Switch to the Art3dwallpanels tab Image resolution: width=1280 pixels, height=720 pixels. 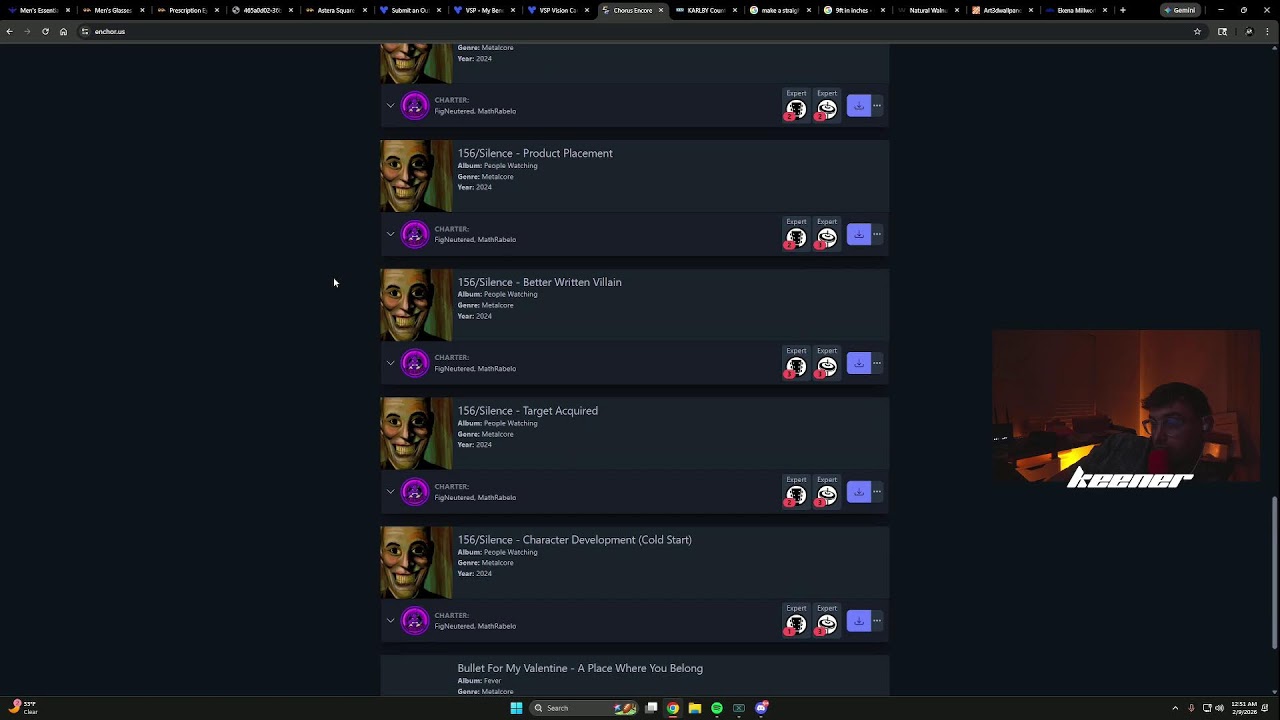1001,10
